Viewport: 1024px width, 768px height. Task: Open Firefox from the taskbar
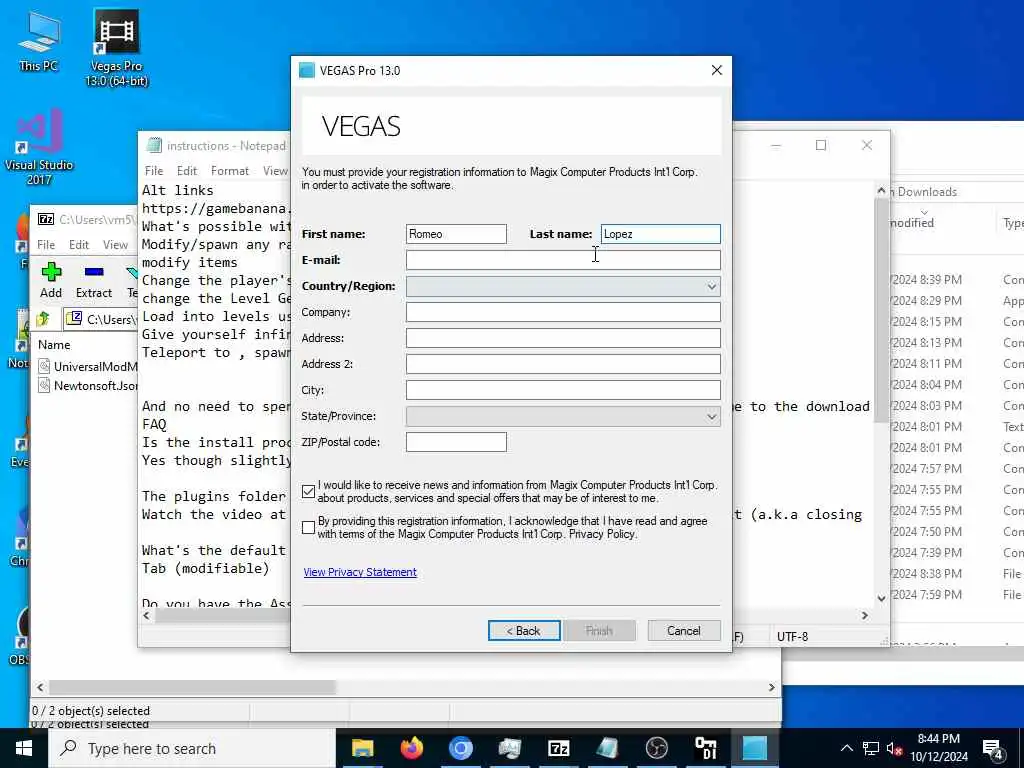pyautogui.click(x=411, y=748)
